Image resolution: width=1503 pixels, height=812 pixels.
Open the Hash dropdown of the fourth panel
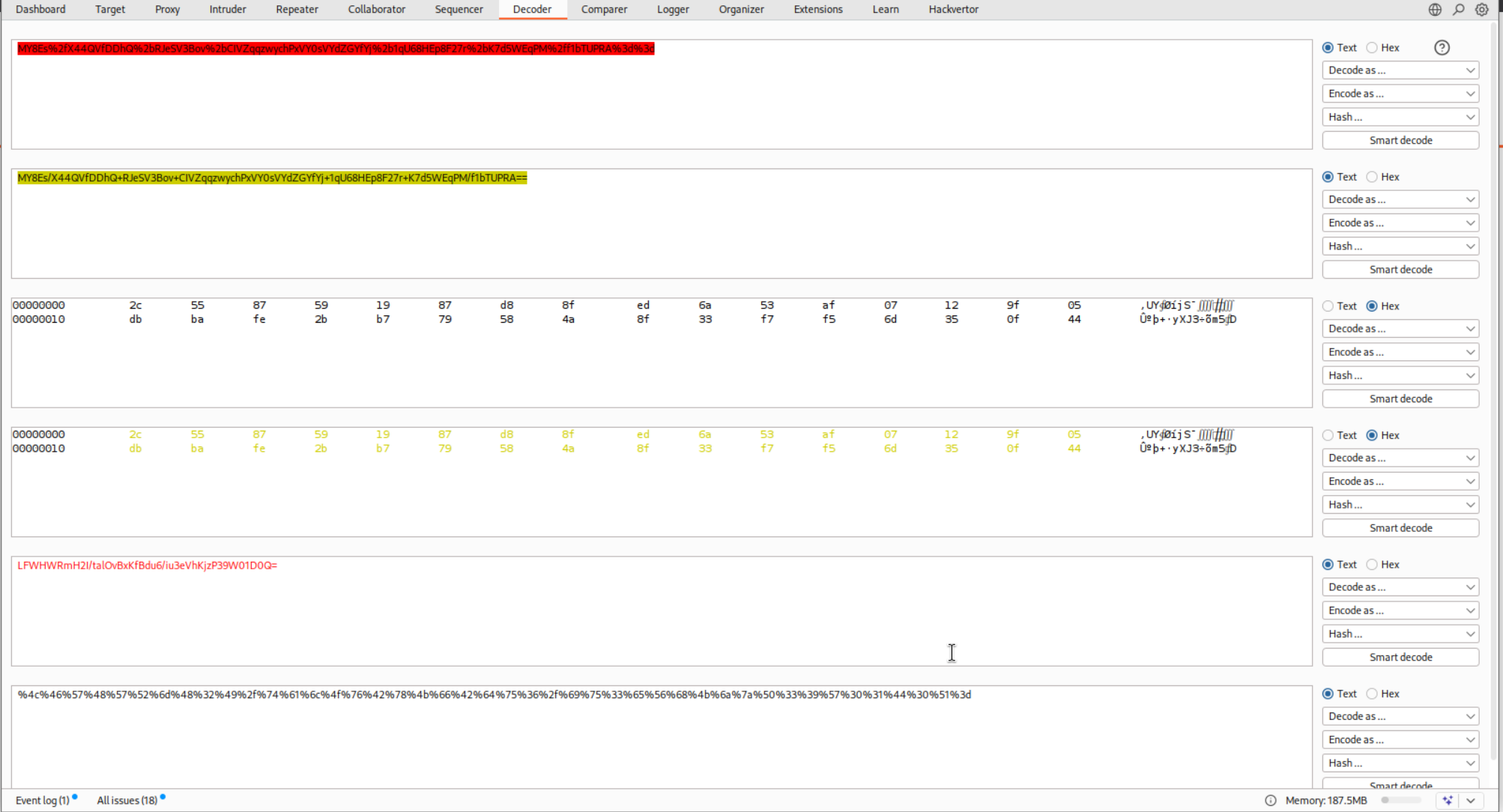1400,505
